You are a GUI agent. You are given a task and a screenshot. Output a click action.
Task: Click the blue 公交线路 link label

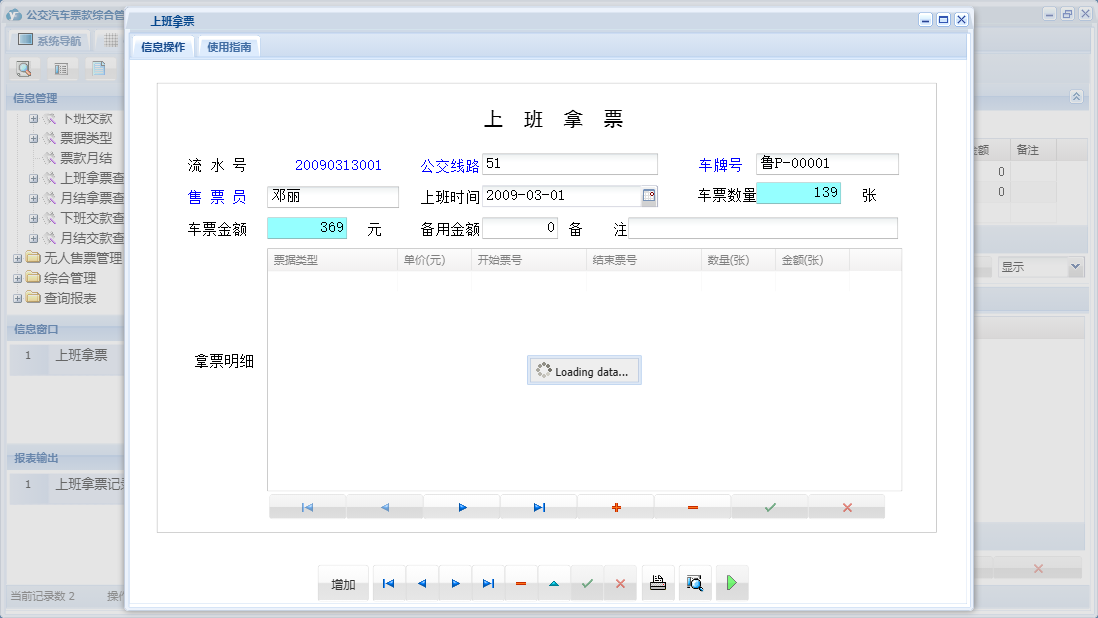(450, 165)
